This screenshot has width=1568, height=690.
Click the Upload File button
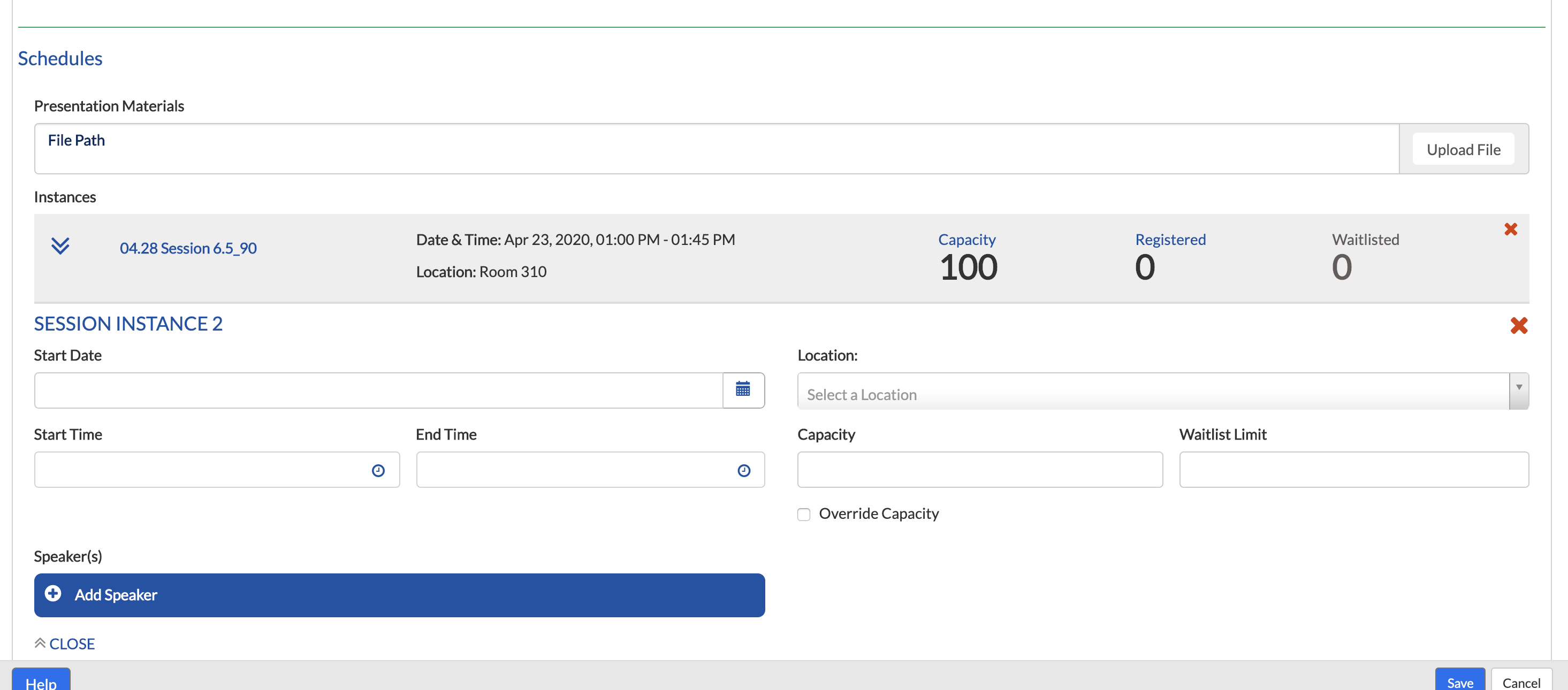[x=1463, y=149]
